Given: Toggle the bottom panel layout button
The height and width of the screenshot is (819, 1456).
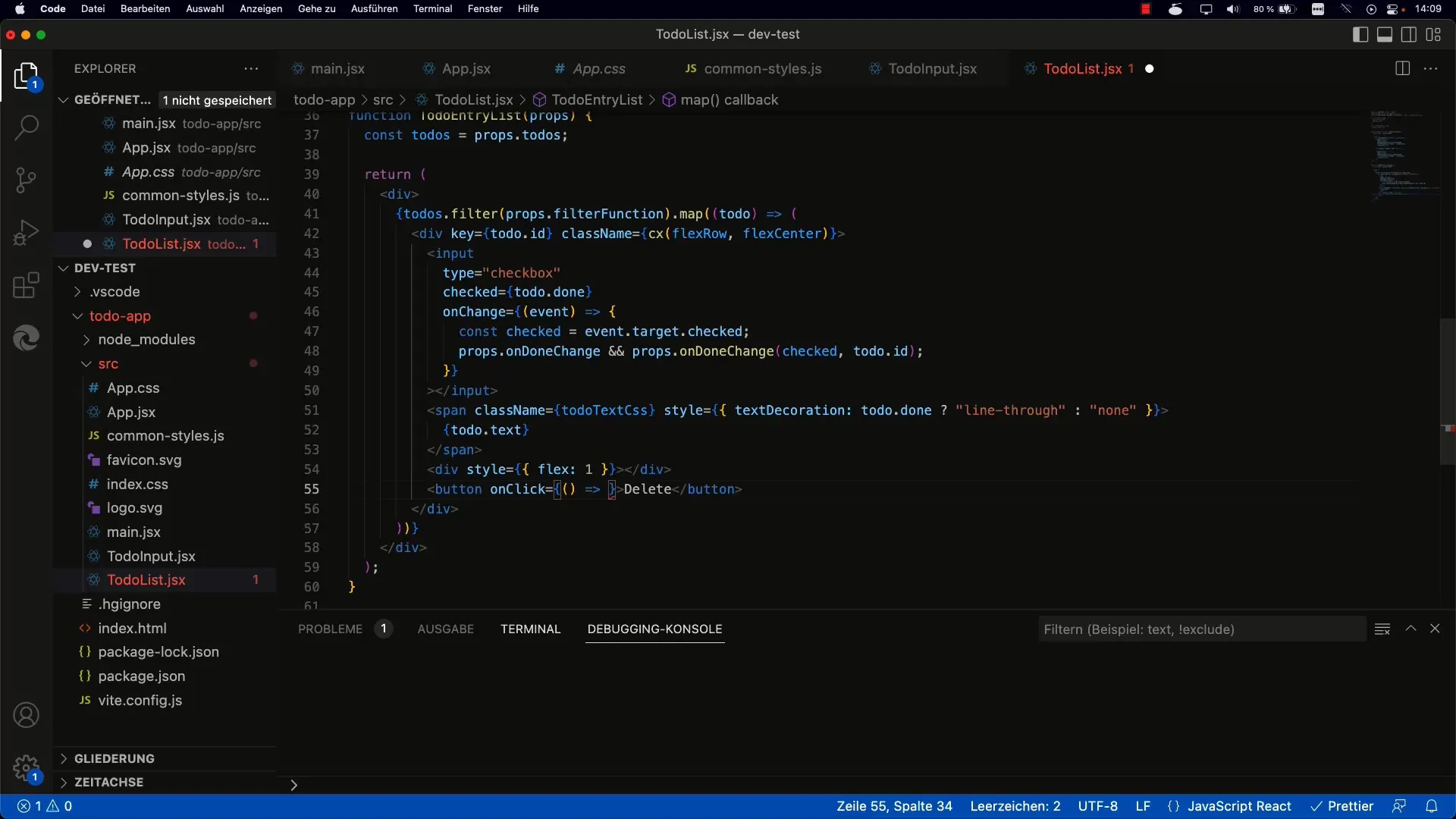Looking at the screenshot, I should 1385,34.
